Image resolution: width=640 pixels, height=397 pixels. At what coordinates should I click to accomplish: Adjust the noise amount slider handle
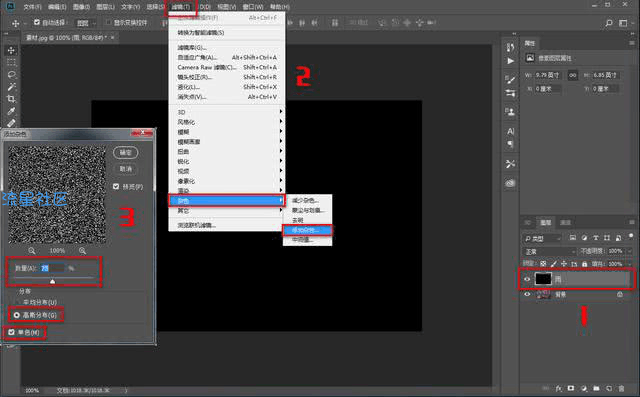click(x=52, y=281)
